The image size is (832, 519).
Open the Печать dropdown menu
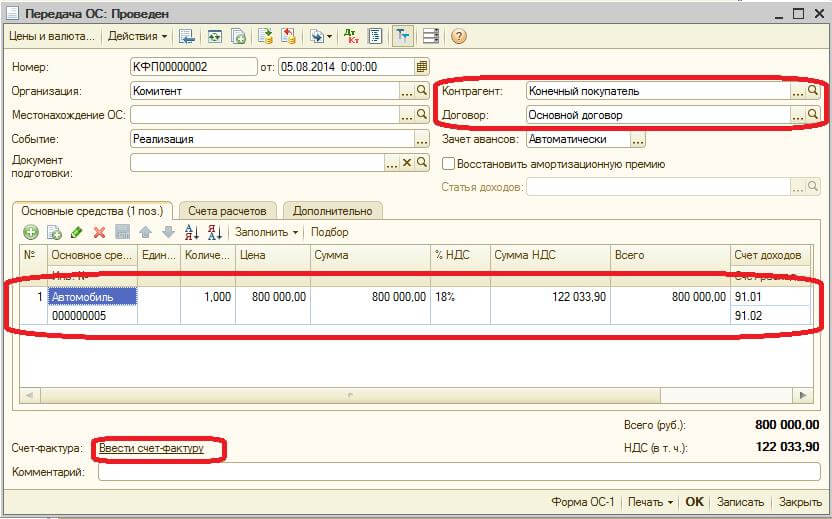[x=649, y=502]
